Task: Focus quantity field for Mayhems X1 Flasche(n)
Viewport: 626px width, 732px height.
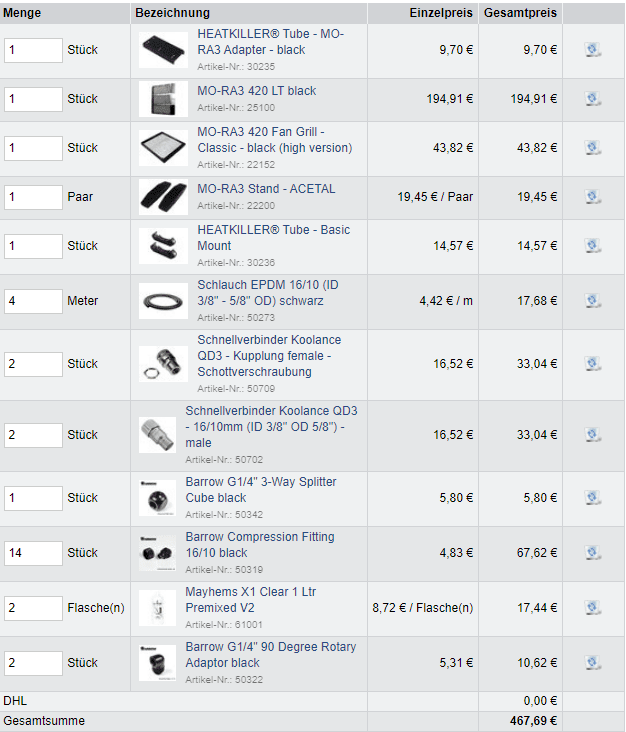Action: [x=33, y=609]
